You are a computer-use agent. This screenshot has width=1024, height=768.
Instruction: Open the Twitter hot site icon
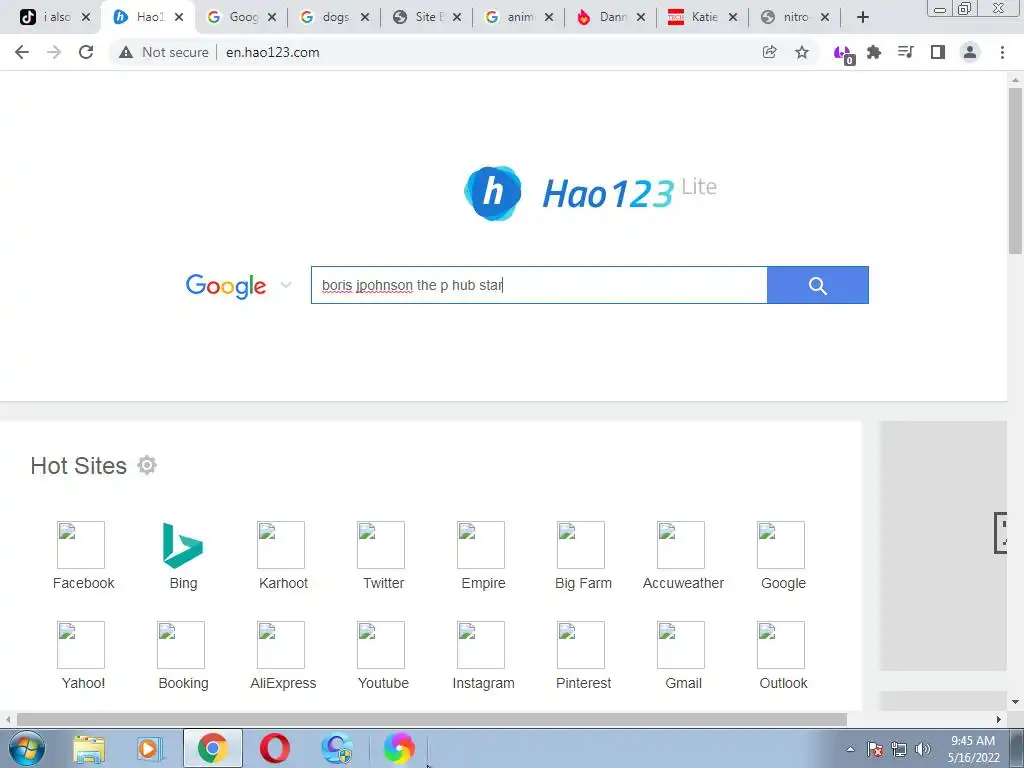coord(381,545)
